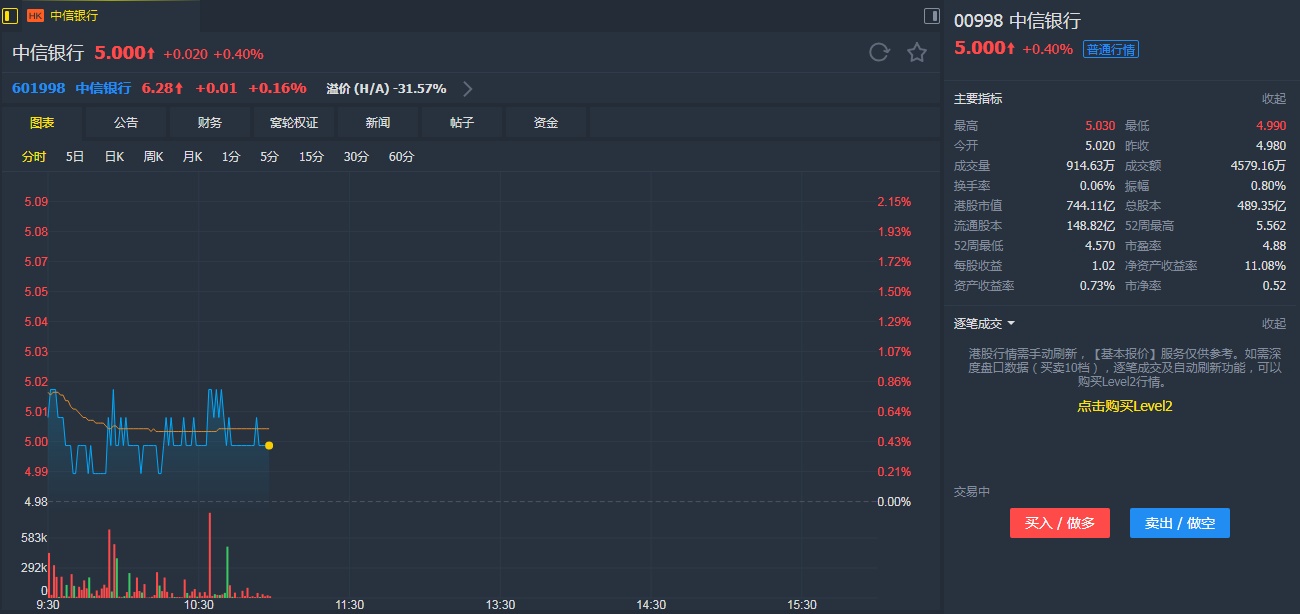This screenshot has width=1300, height=614.
Task: Toggle the left sidebar panel icon
Action: tap(11, 15)
